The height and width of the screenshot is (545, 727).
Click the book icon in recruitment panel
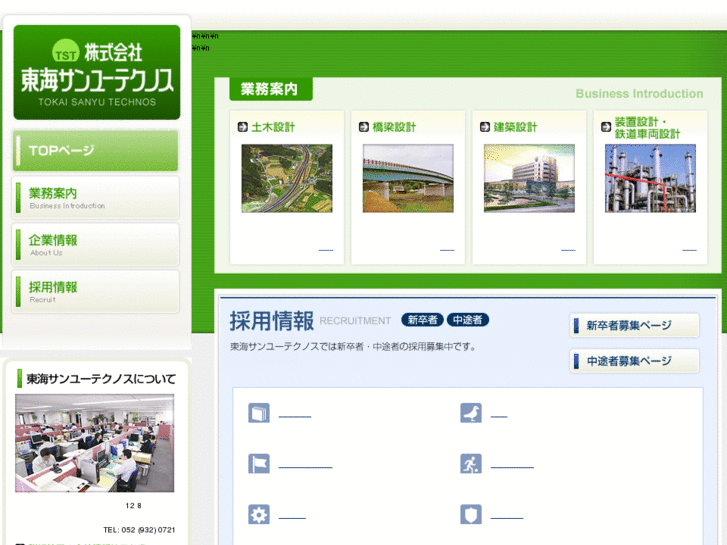tap(259, 413)
